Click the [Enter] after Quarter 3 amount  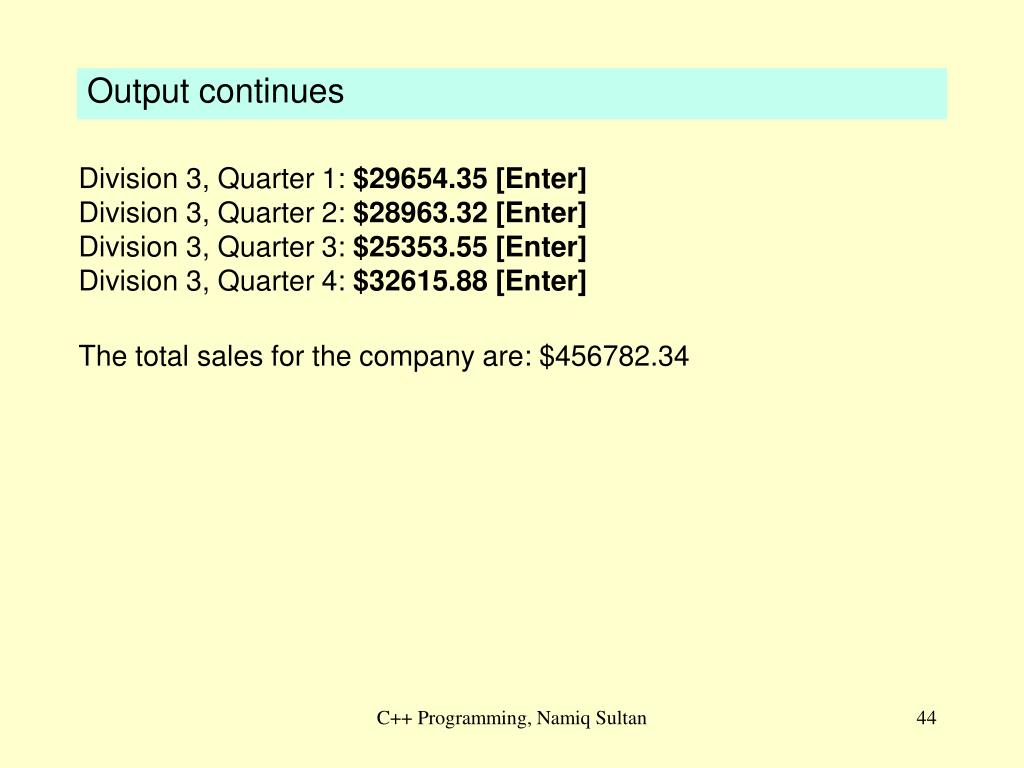pos(541,248)
